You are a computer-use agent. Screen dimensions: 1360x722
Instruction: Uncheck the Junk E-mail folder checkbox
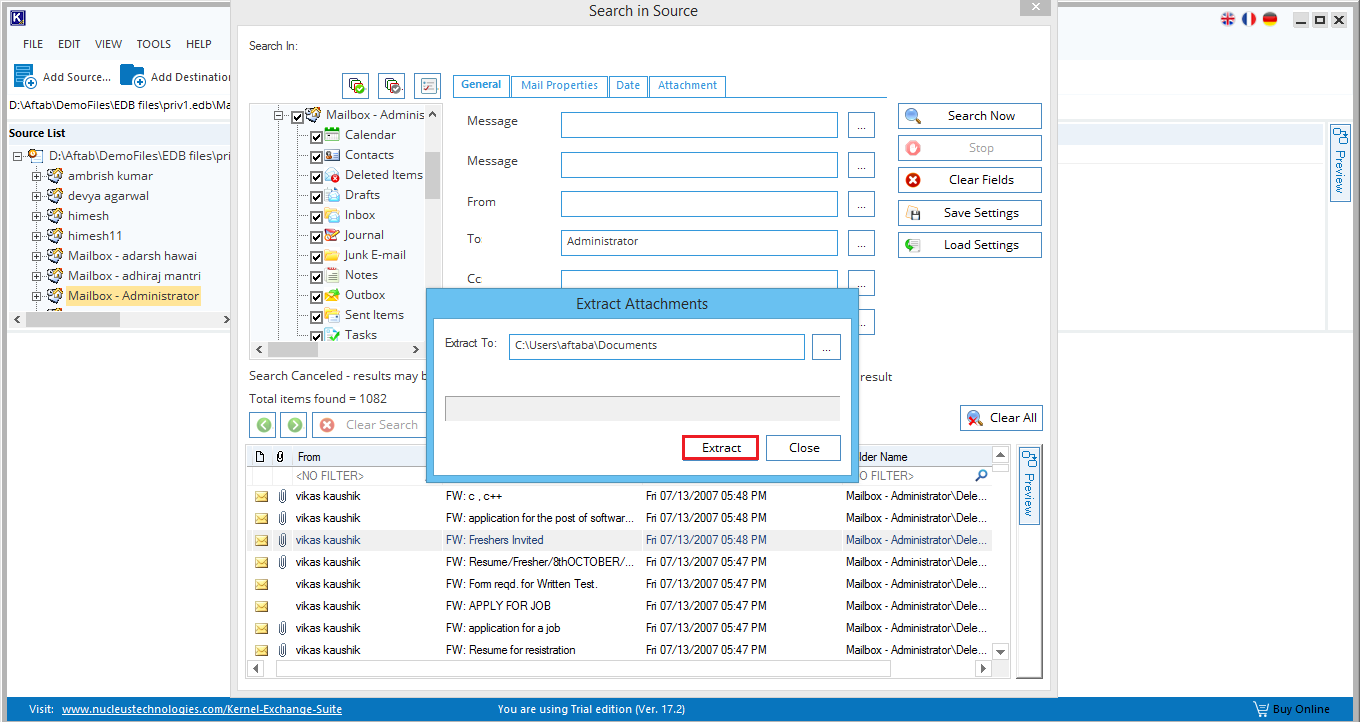[x=316, y=256]
